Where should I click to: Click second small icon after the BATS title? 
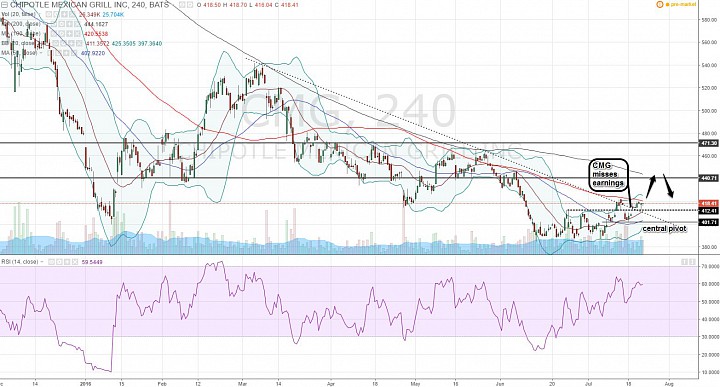tap(190, 5)
